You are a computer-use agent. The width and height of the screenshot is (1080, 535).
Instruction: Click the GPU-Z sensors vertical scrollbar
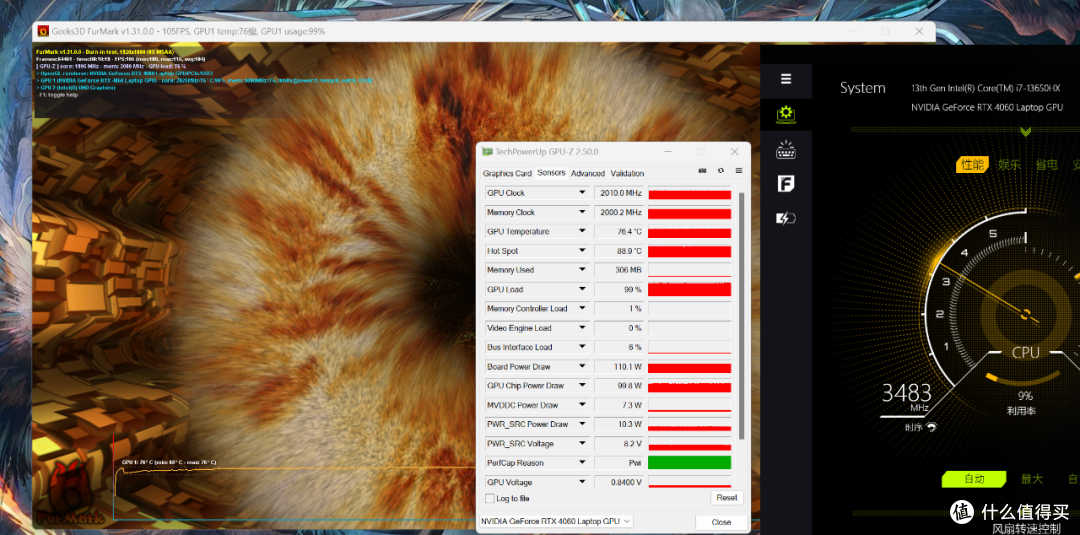click(741, 315)
